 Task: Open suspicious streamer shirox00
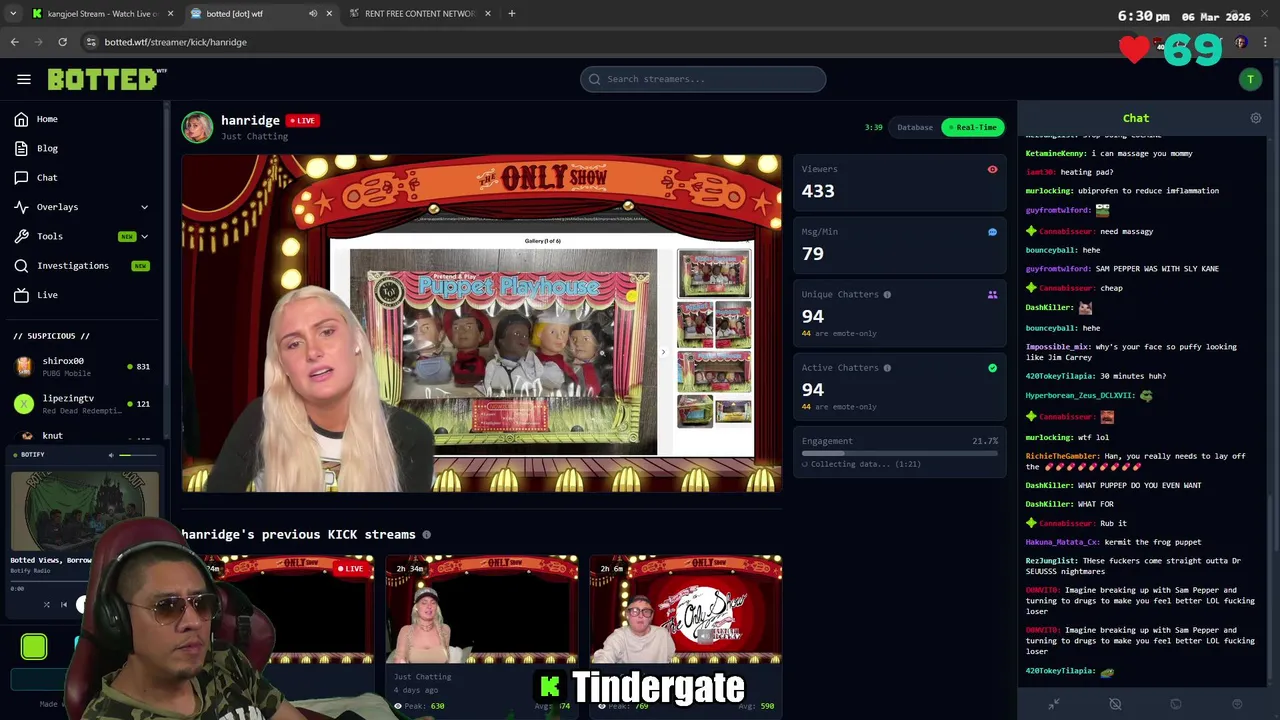coord(82,366)
